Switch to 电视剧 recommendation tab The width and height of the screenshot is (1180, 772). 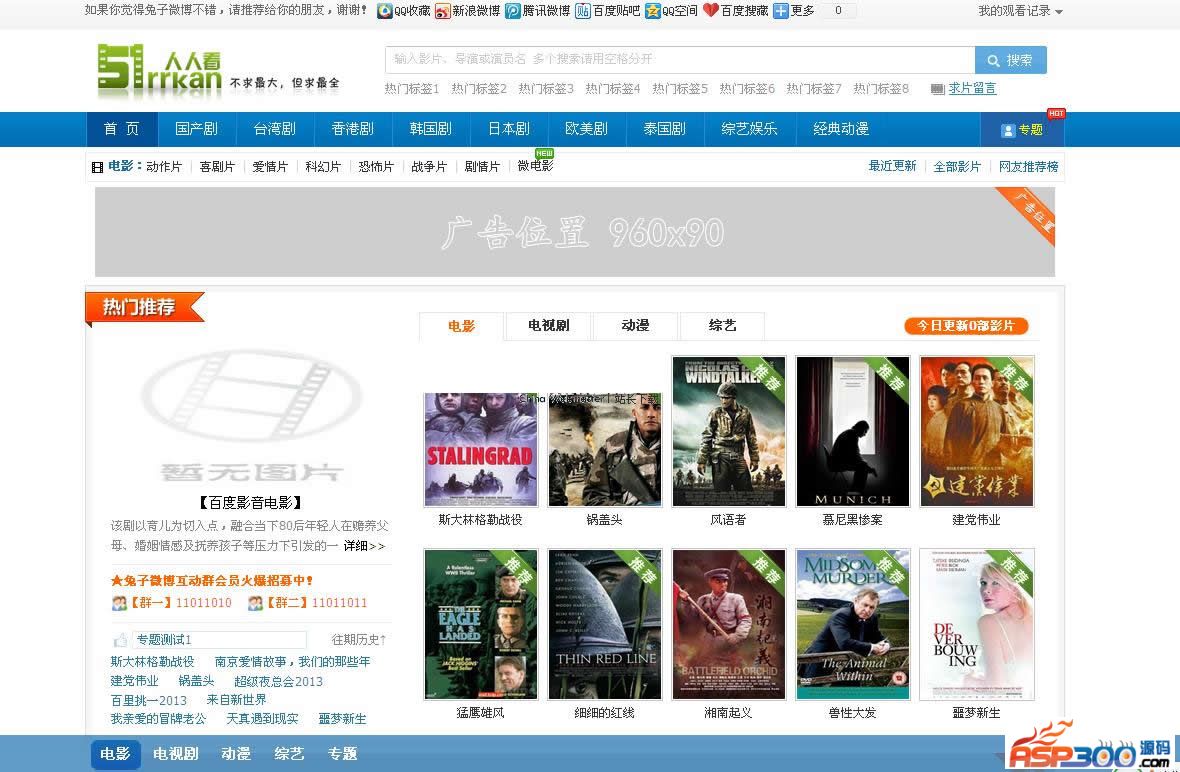click(549, 325)
